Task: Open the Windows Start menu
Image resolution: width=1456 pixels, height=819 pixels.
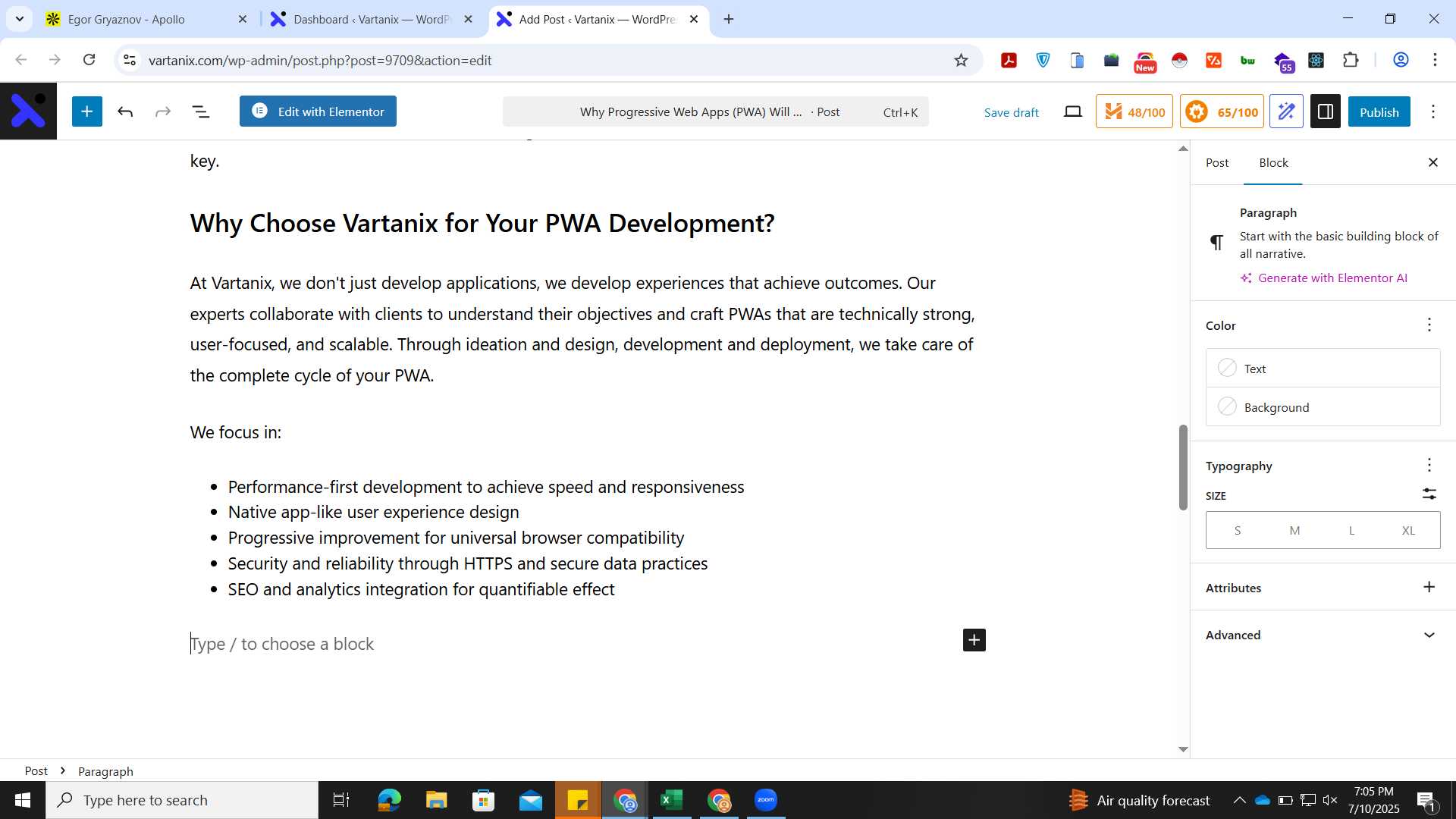Action: coord(22,800)
